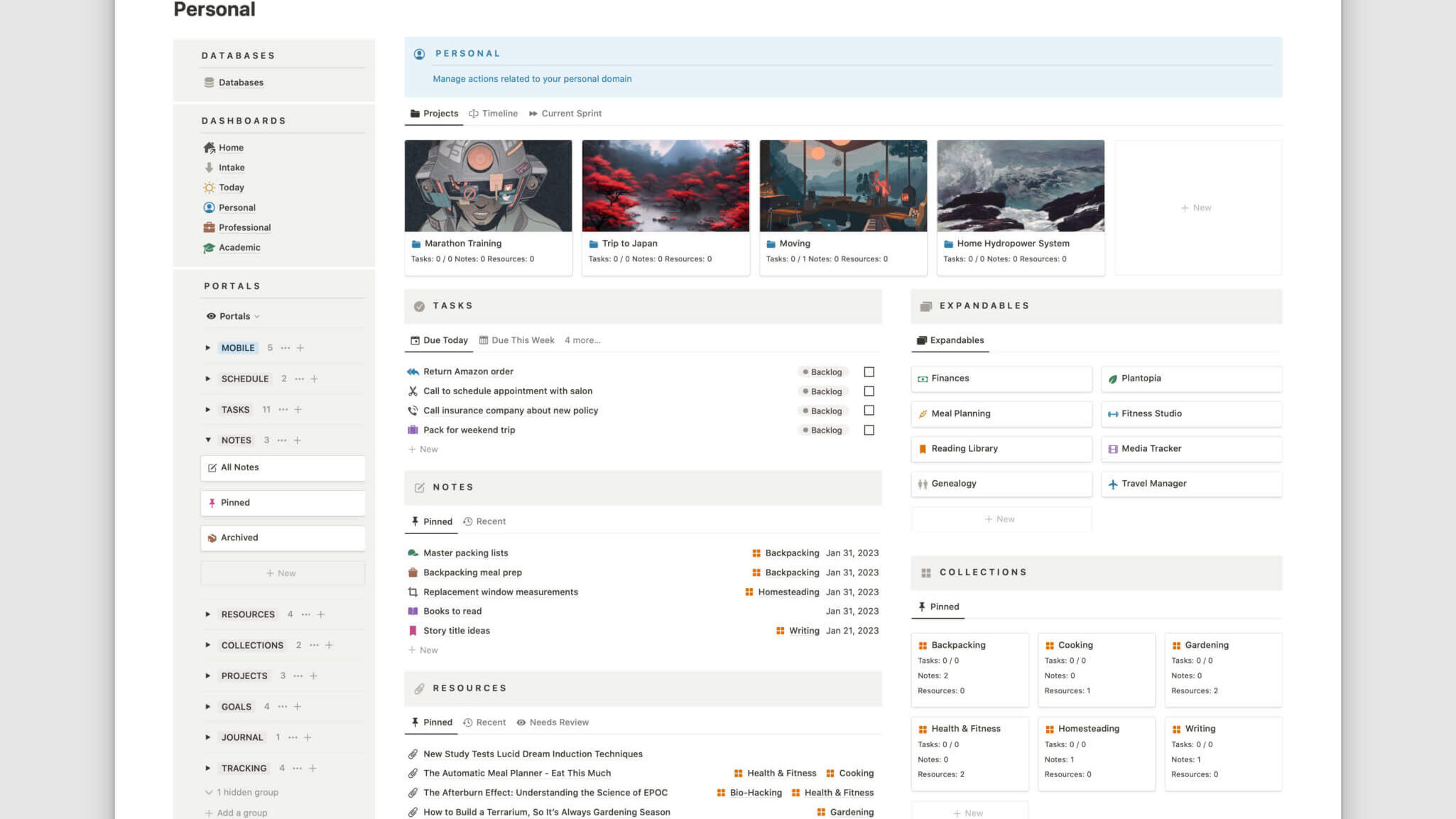This screenshot has width=1456, height=819.
Task: Mark Call insurance company task complete
Action: click(x=869, y=411)
